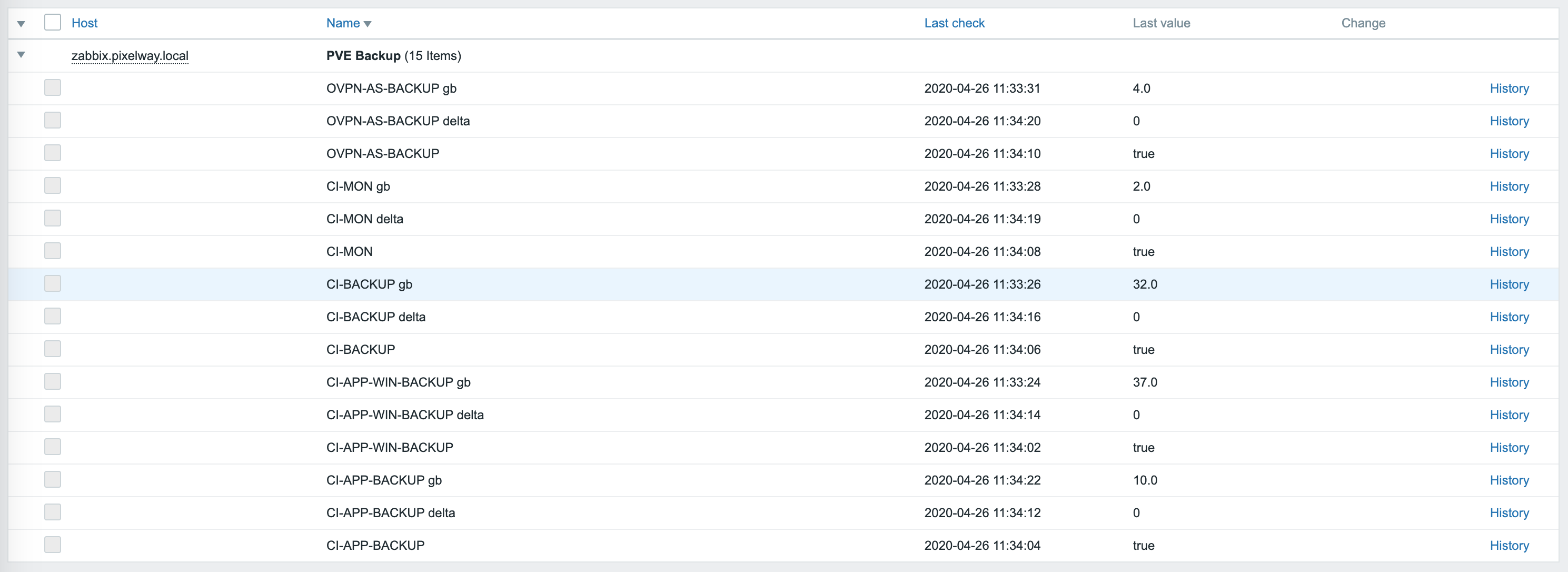1568x572 pixels.
Task: Click the CI-BACKUP delta item name
Action: (375, 318)
